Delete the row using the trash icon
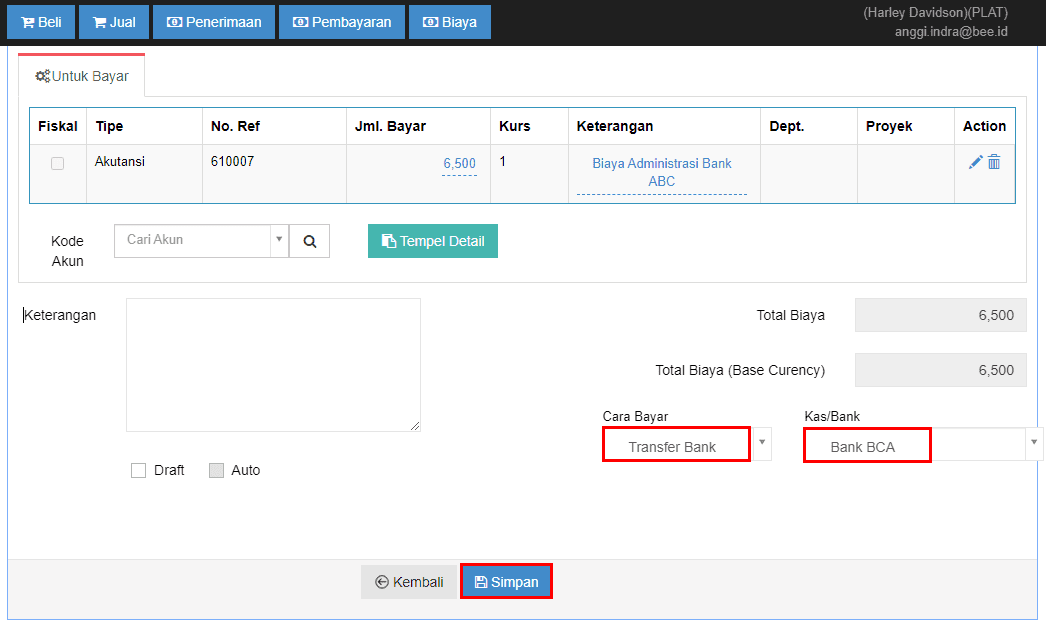Screen dimensions: 1046x625 994,162
